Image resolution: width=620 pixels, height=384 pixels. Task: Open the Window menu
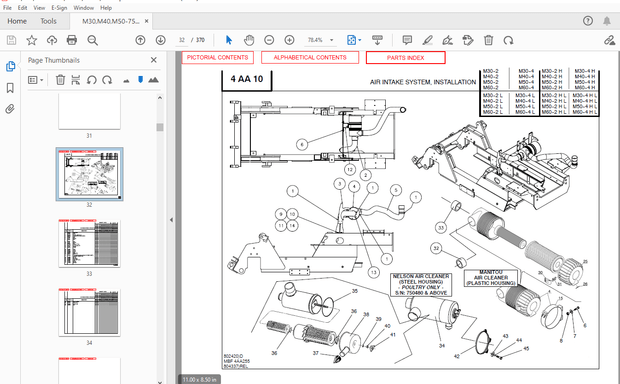coord(84,8)
